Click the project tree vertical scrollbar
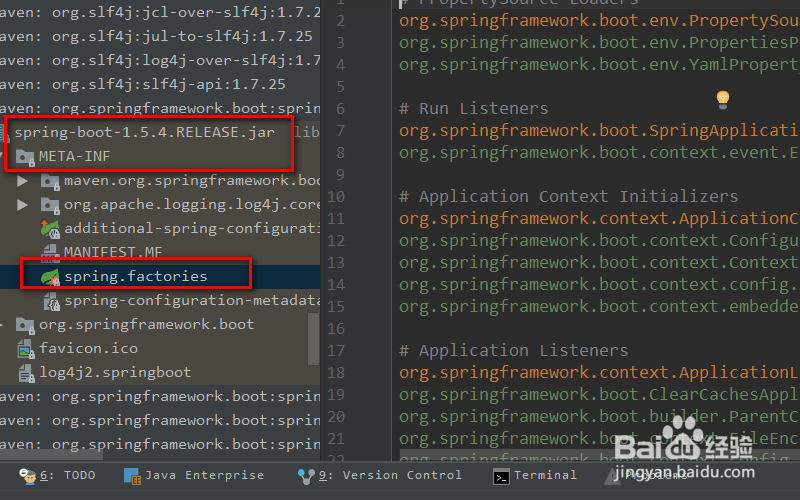 tap(313, 338)
